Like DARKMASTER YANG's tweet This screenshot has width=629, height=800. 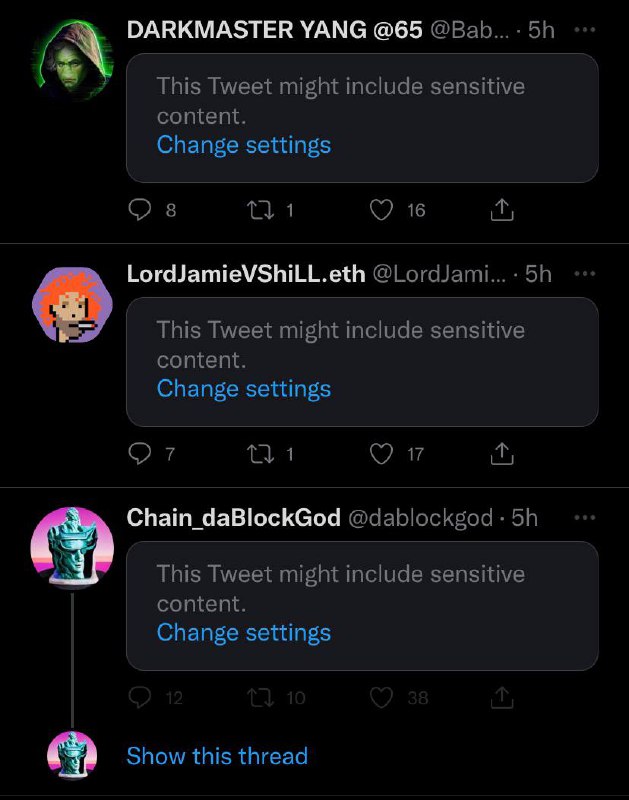(381, 210)
